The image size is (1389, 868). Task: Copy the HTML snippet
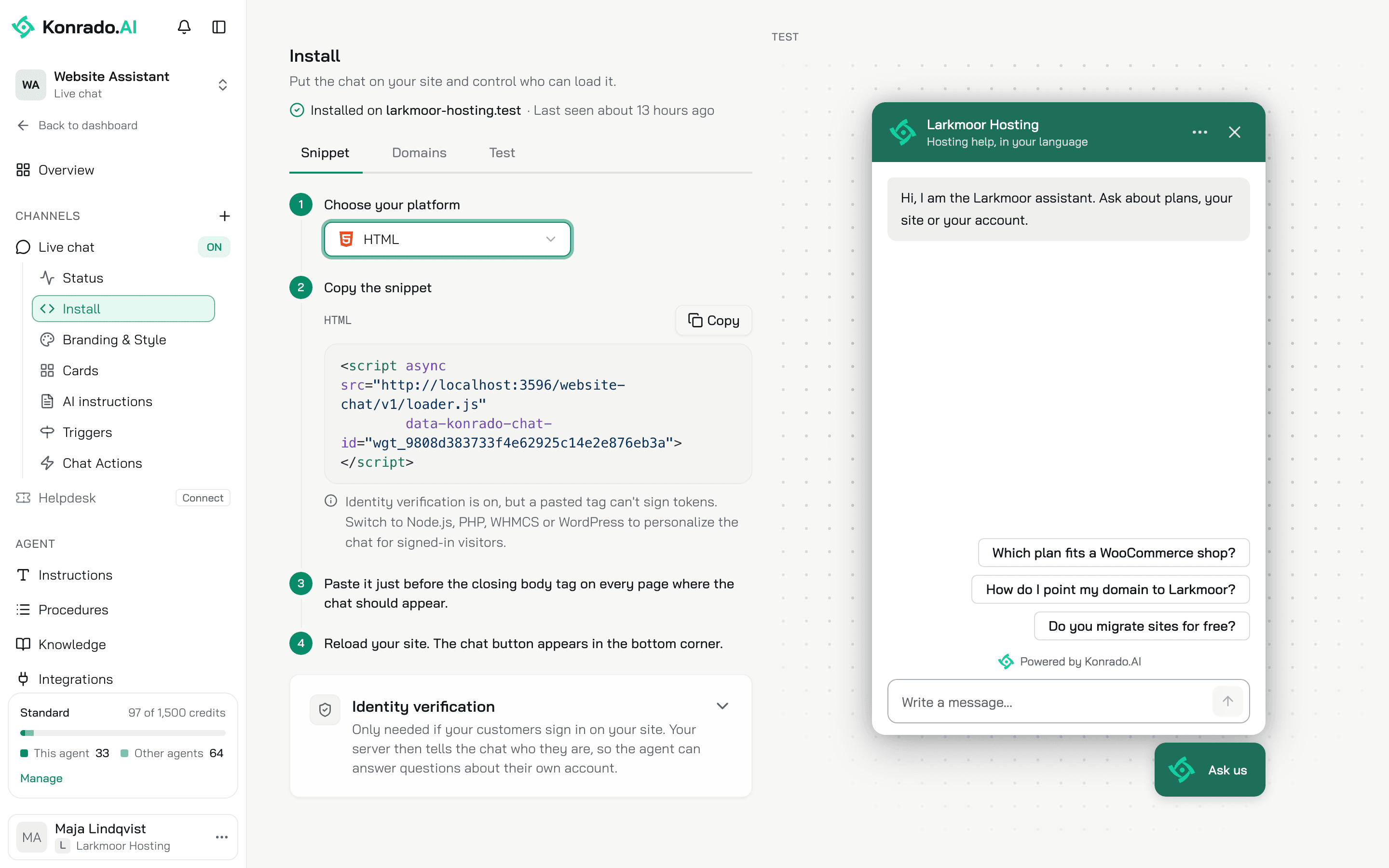(x=713, y=320)
